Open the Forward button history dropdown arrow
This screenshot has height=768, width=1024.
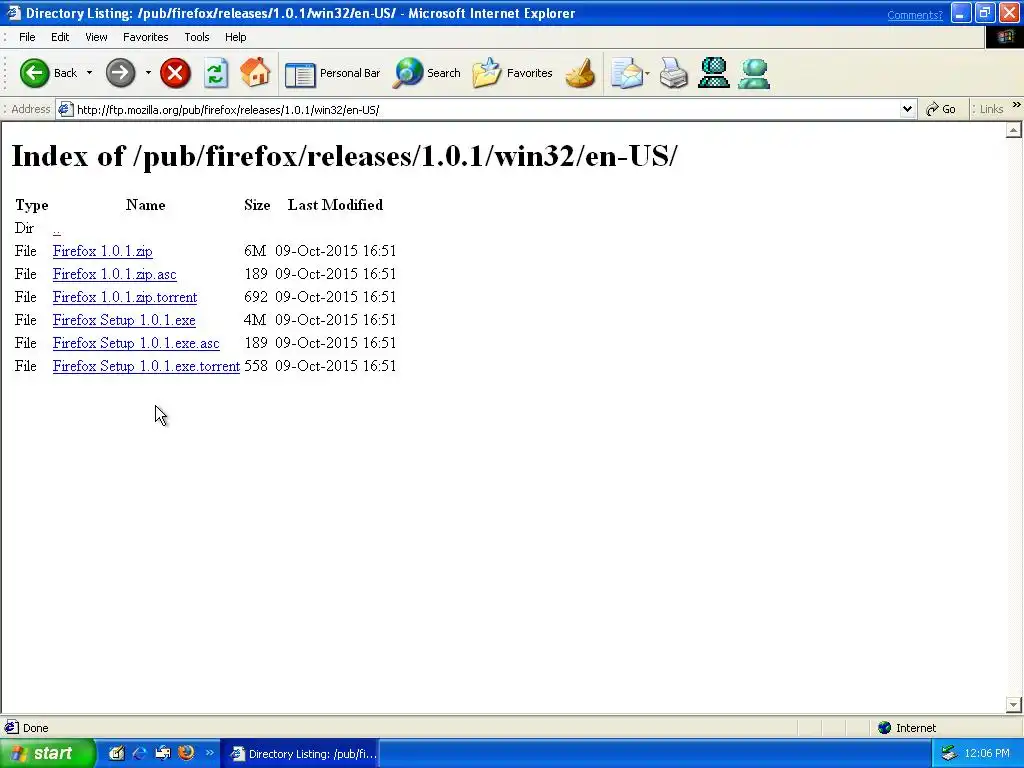[148, 72]
